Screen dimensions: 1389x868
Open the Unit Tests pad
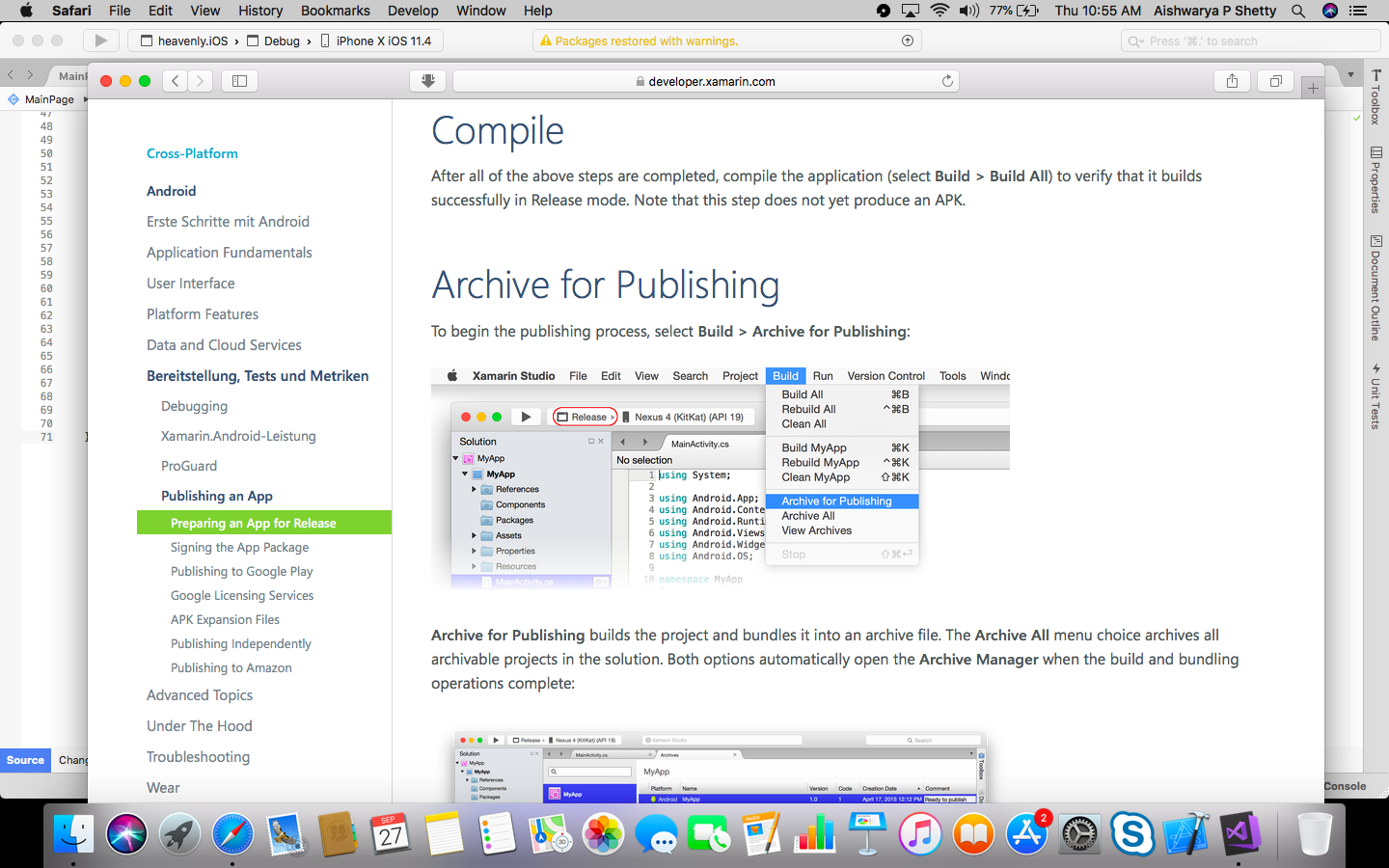1375,396
